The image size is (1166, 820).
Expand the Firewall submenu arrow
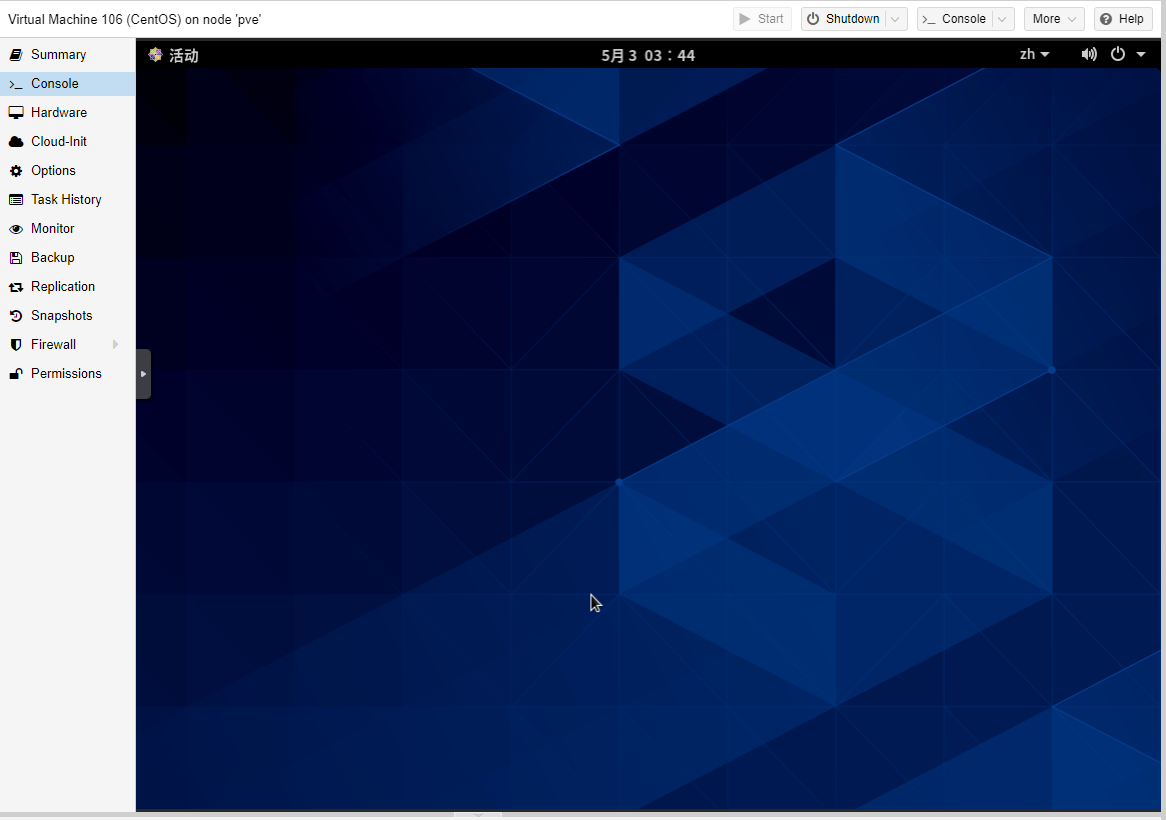point(116,345)
